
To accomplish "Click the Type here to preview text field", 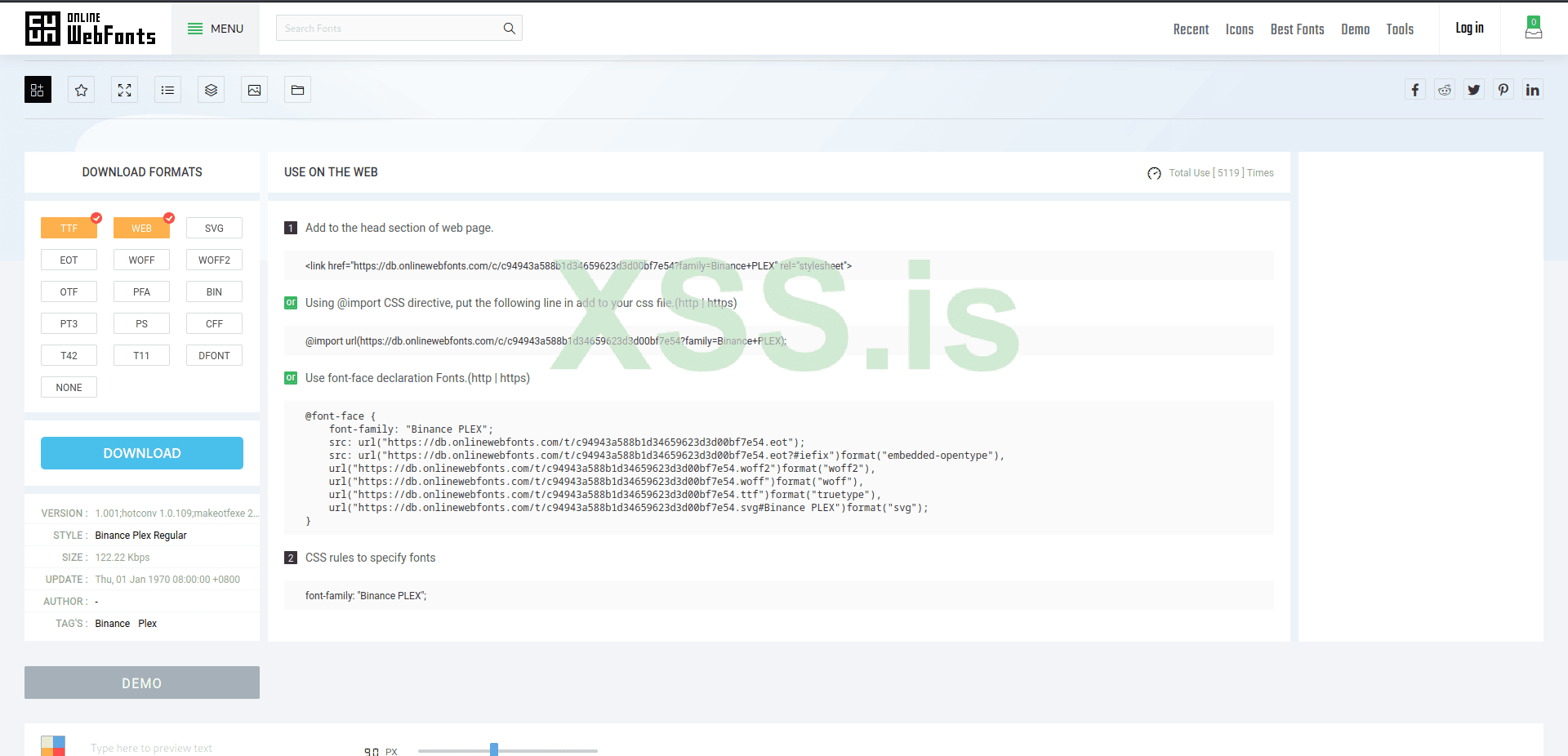I will point(152,748).
